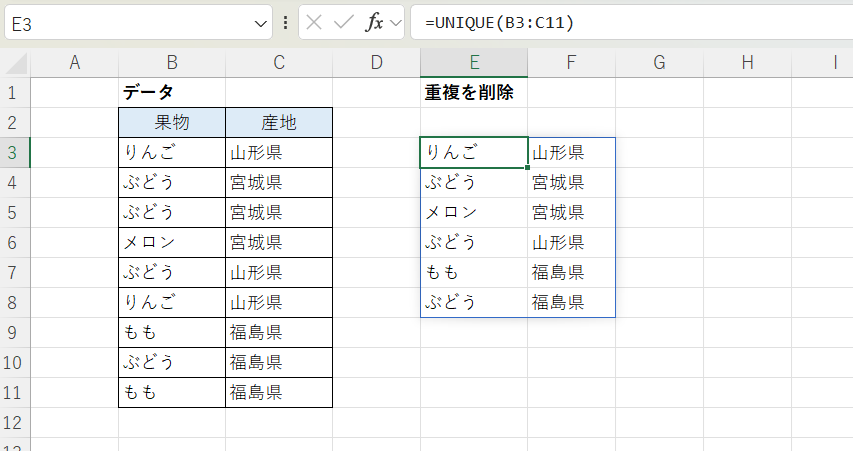Expand the Name Box dropdown arrow
The width and height of the screenshot is (853, 451).
click(261, 24)
